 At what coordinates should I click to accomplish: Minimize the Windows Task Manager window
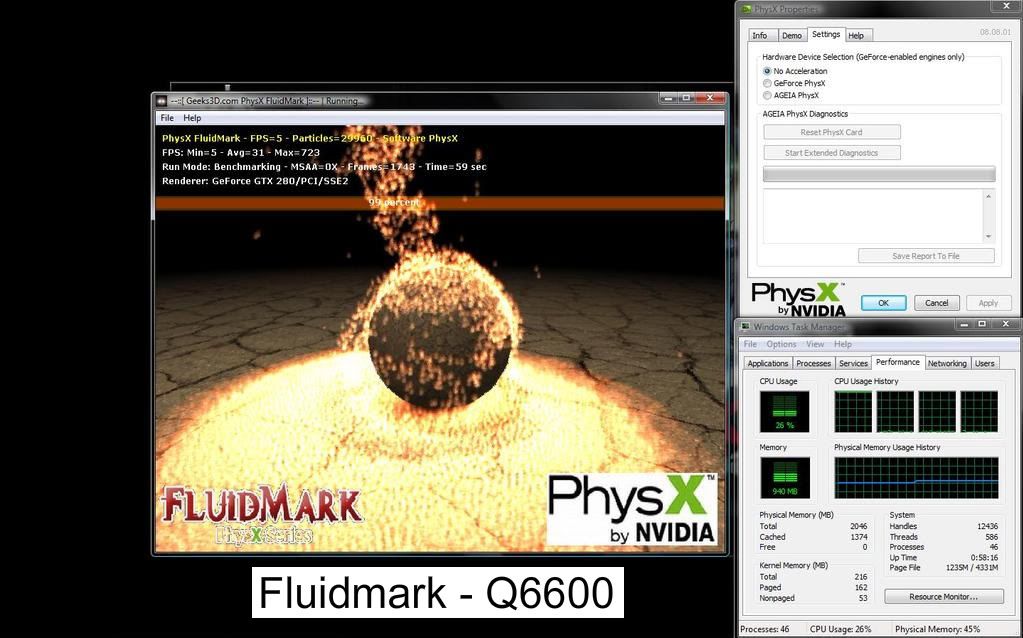[x=965, y=324]
